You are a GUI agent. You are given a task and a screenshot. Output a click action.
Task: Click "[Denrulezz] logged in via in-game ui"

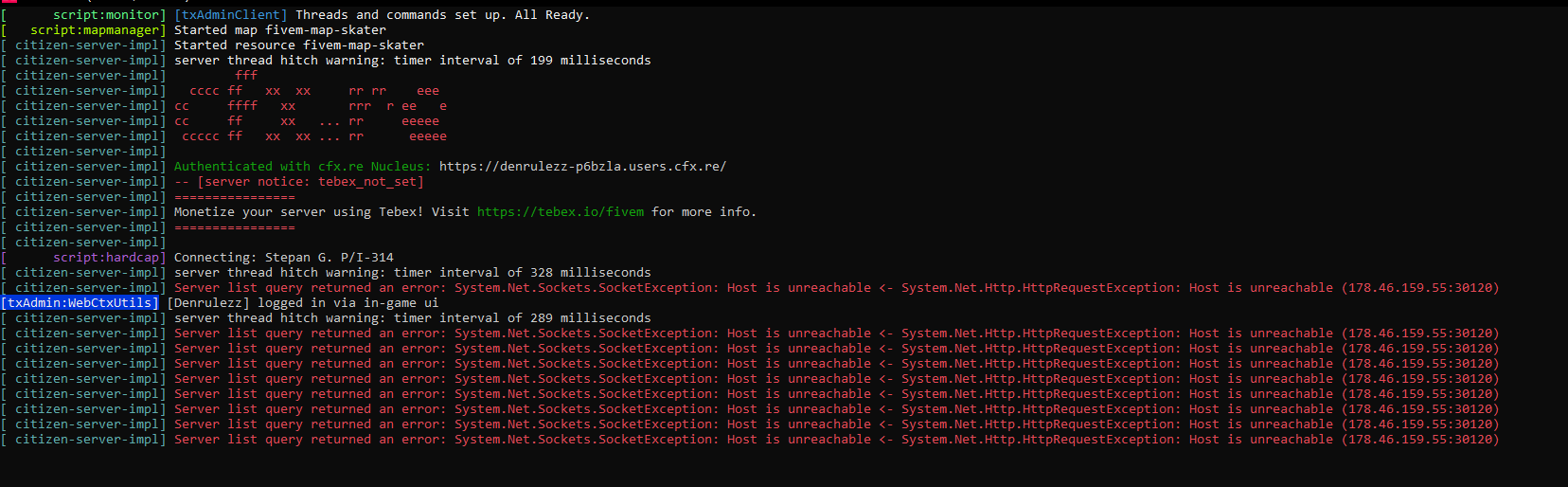point(302,303)
